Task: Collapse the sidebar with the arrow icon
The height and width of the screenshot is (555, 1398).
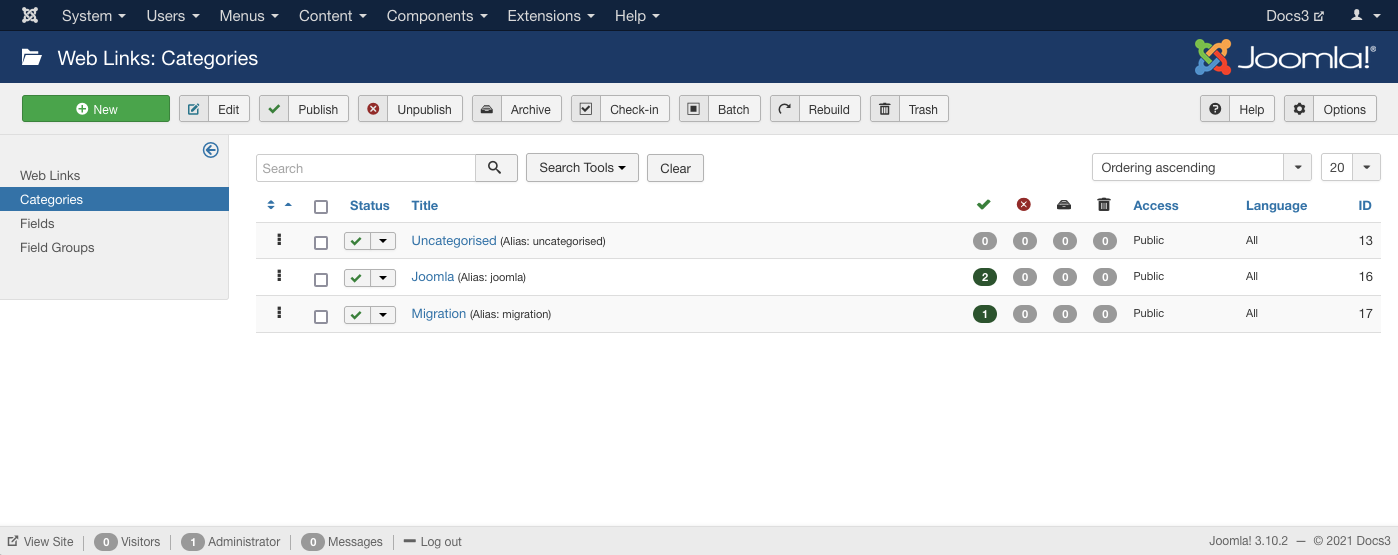Action: coord(210,150)
